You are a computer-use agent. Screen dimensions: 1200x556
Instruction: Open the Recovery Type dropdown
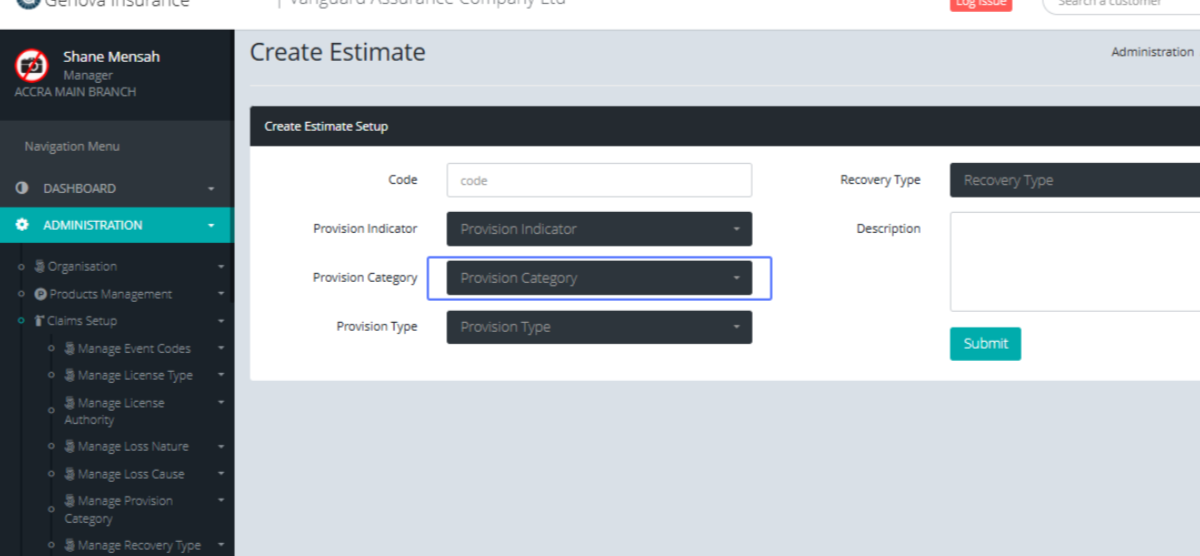click(x=1074, y=181)
